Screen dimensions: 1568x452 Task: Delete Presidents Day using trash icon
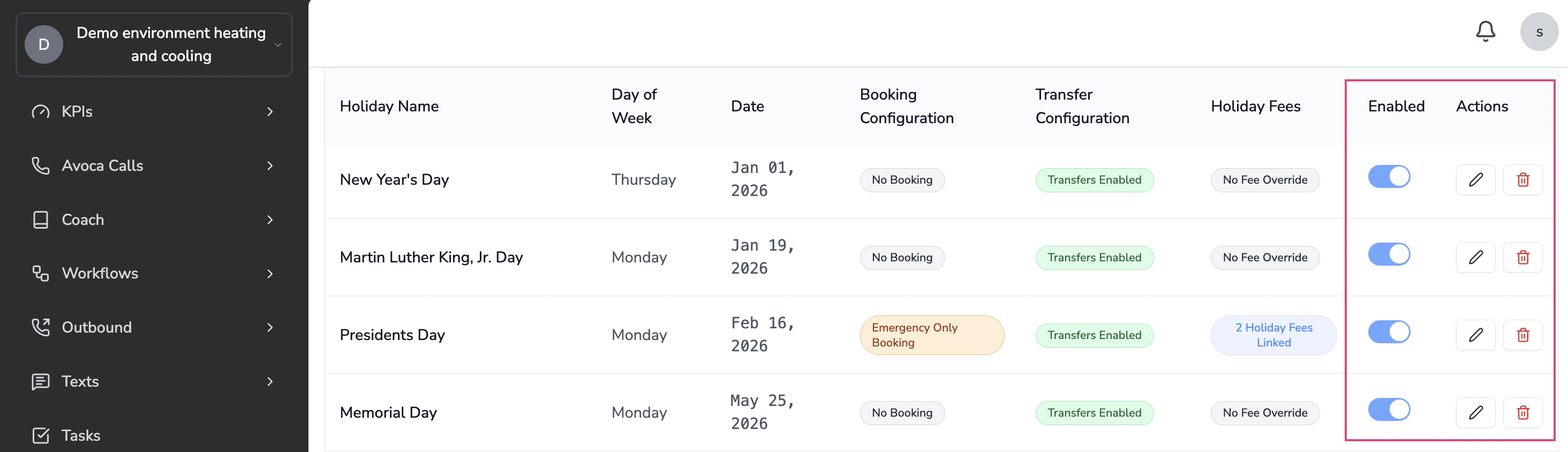1522,335
